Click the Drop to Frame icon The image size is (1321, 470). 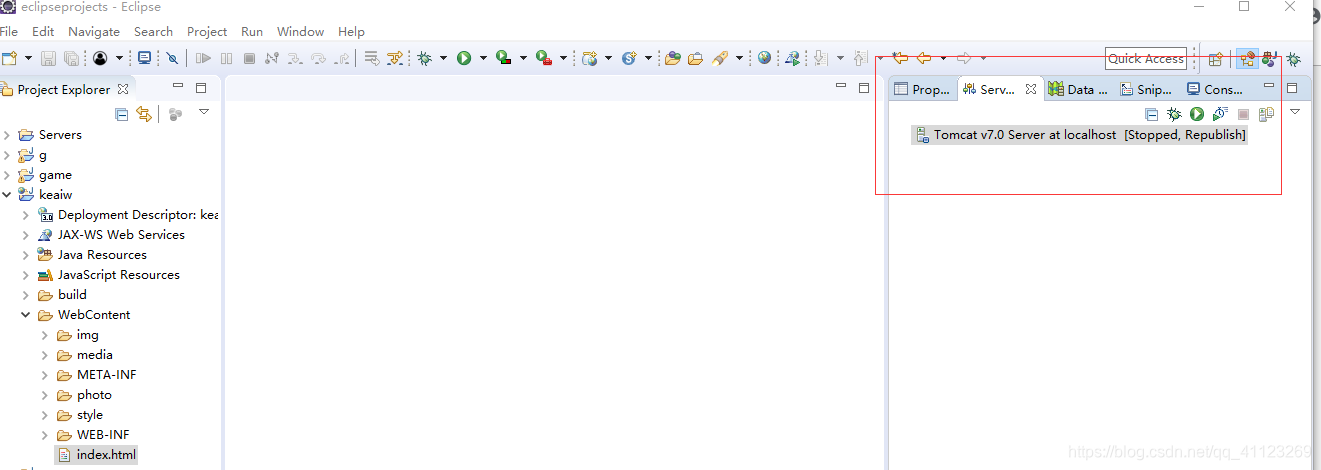click(x=371, y=58)
